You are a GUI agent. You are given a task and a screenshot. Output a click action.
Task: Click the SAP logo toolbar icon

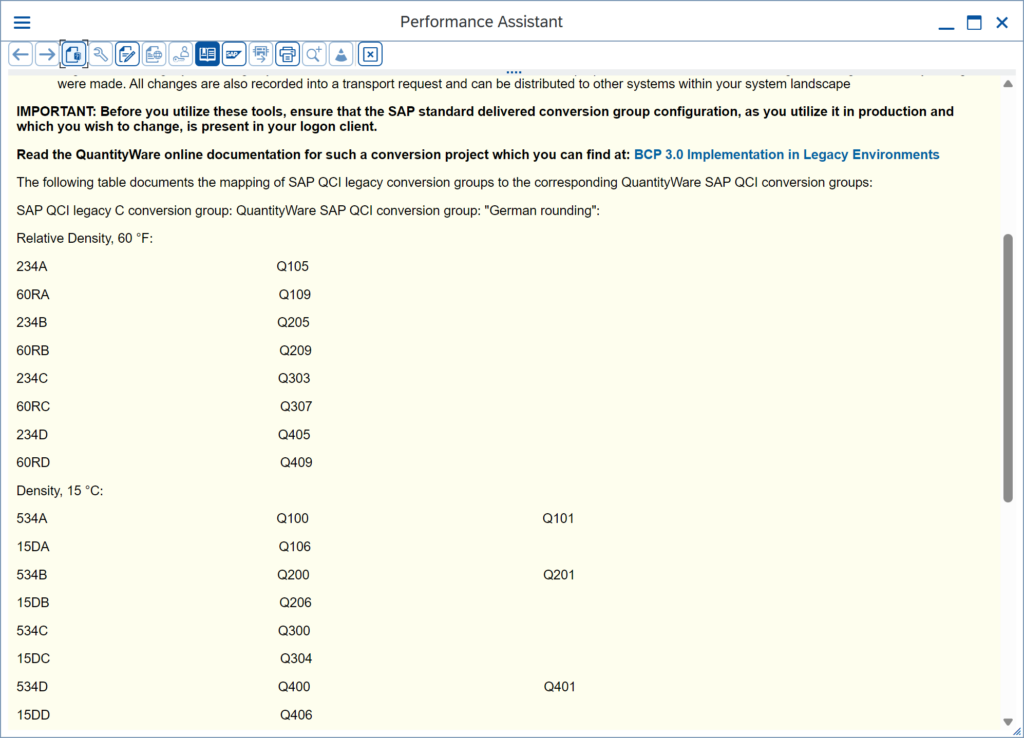click(x=234, y=54)
